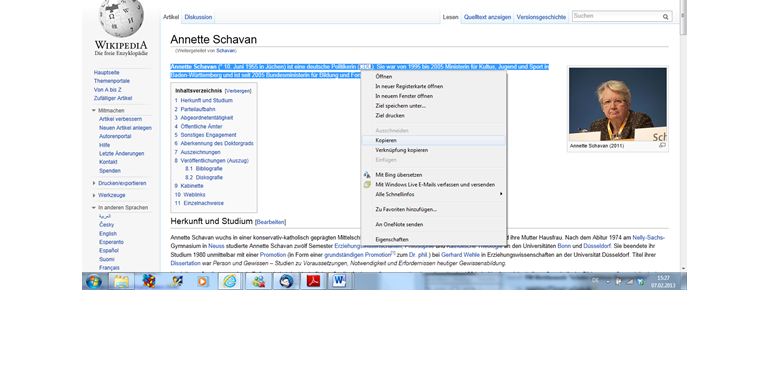Open Adobe Reader taskbar icon
This screenshot has height=387, width=768.
(x=313, y=281)
